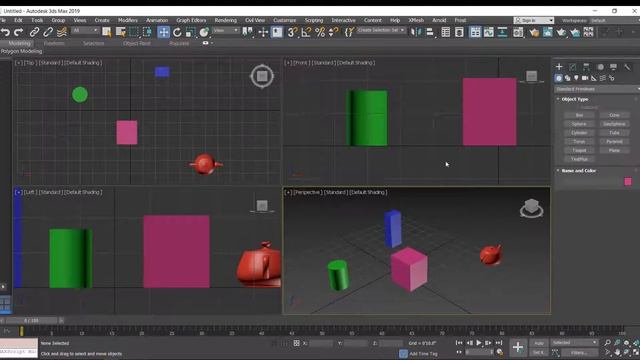Click the Box primitive button
The height and width of the screenshot is (360, 640).
coord(579,115)
